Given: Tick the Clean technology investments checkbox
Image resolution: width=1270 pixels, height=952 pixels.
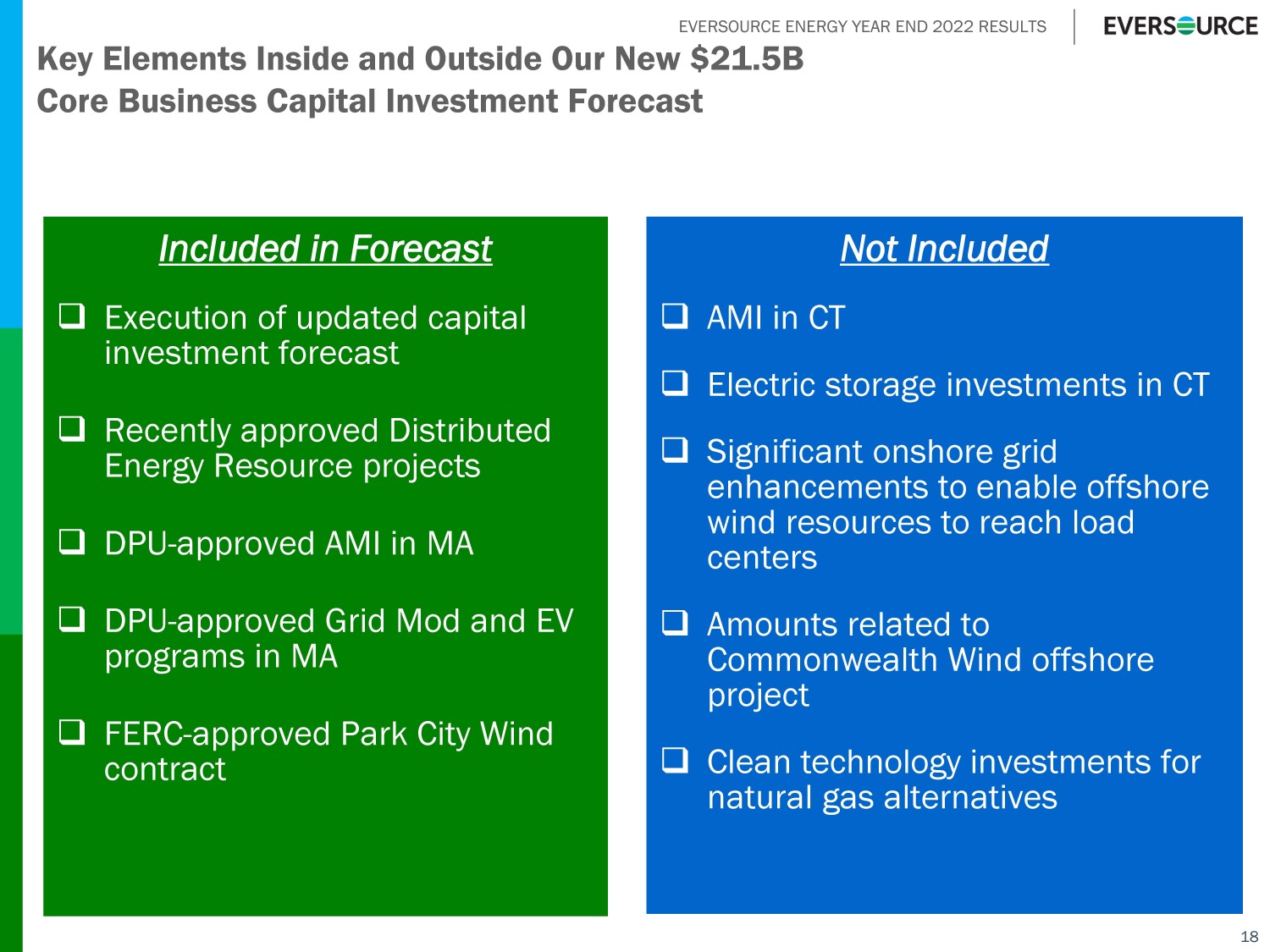Looking at the screenshot, I should tap(675, 761).
